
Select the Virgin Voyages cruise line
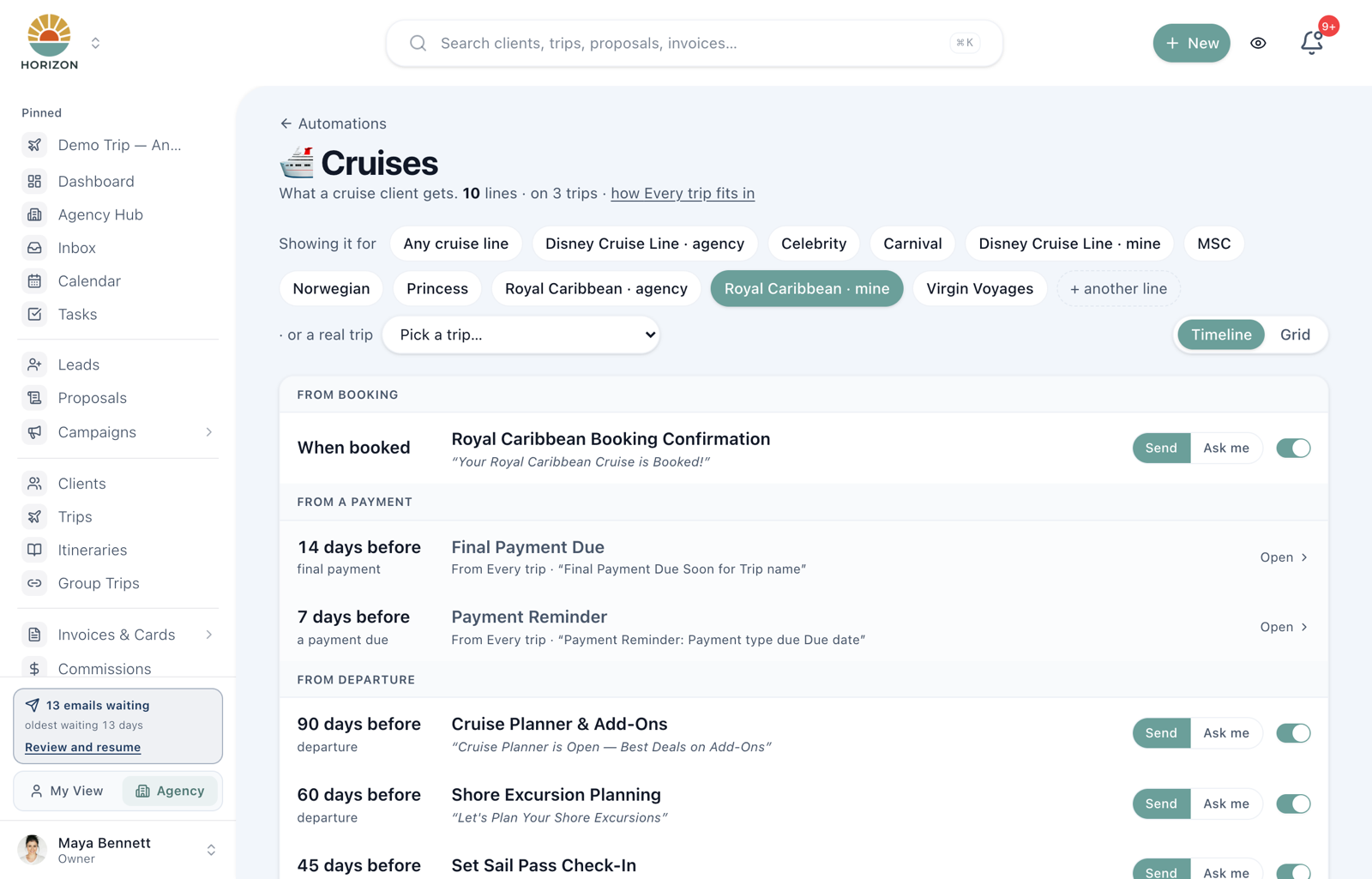979,289
